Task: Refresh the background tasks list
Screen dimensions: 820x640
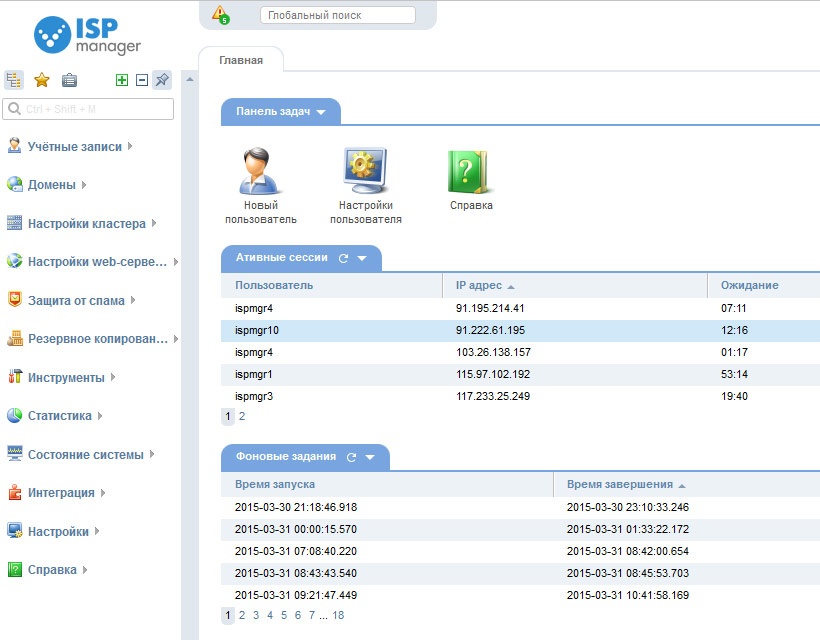Action: coord(351,457)
